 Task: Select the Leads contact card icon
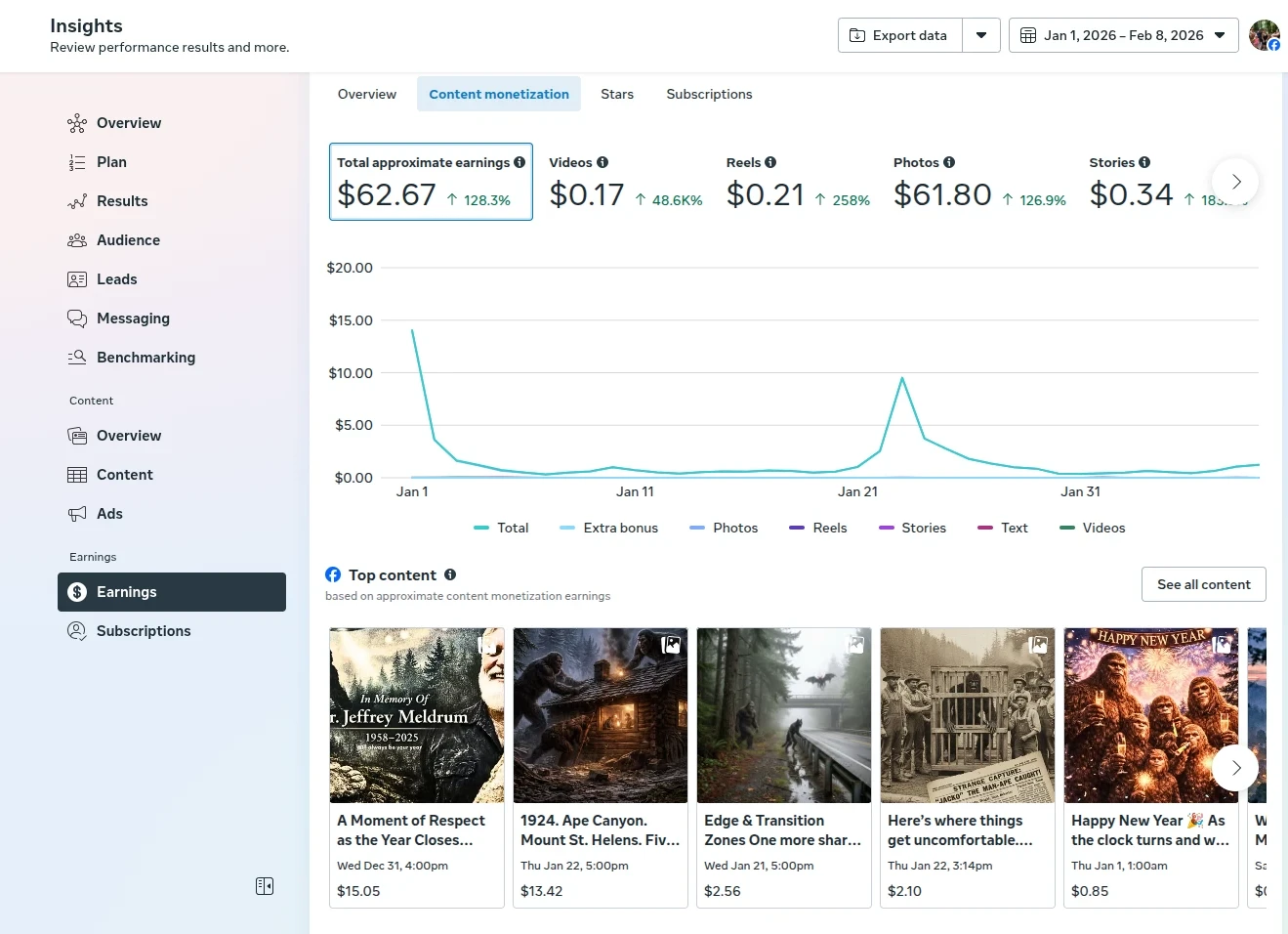(x=77, y=279)
